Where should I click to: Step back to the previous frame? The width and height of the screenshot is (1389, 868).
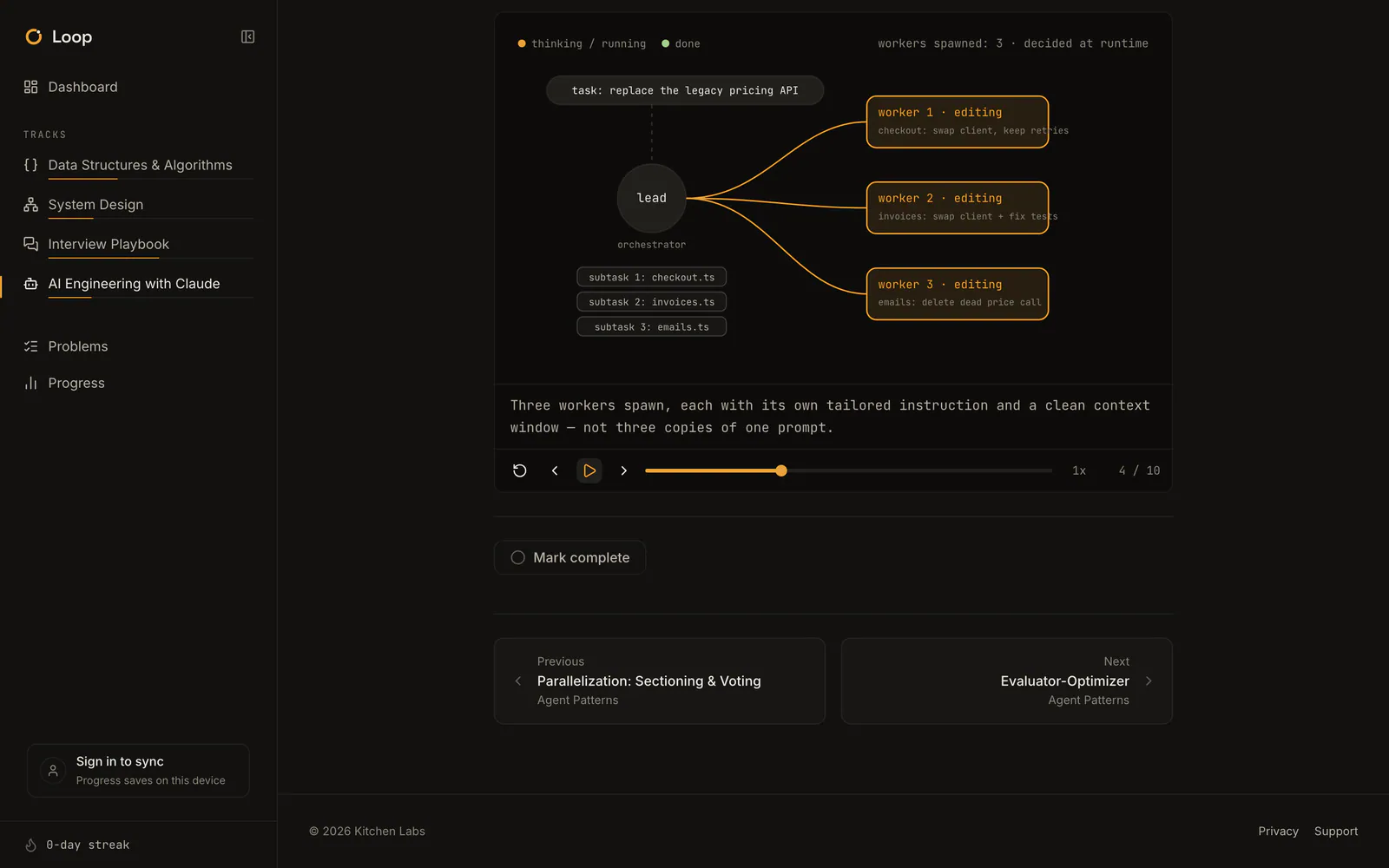(555, 470)
